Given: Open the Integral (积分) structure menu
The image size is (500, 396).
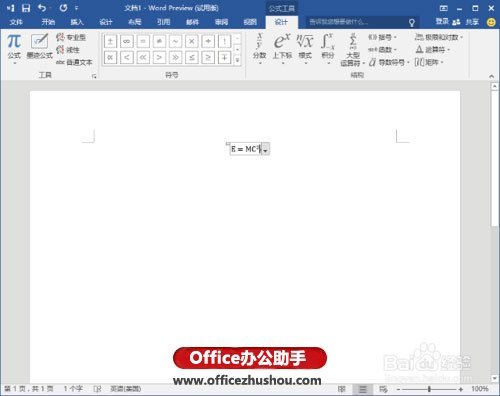Looking at the screenshot, I should tap(328, 48).
